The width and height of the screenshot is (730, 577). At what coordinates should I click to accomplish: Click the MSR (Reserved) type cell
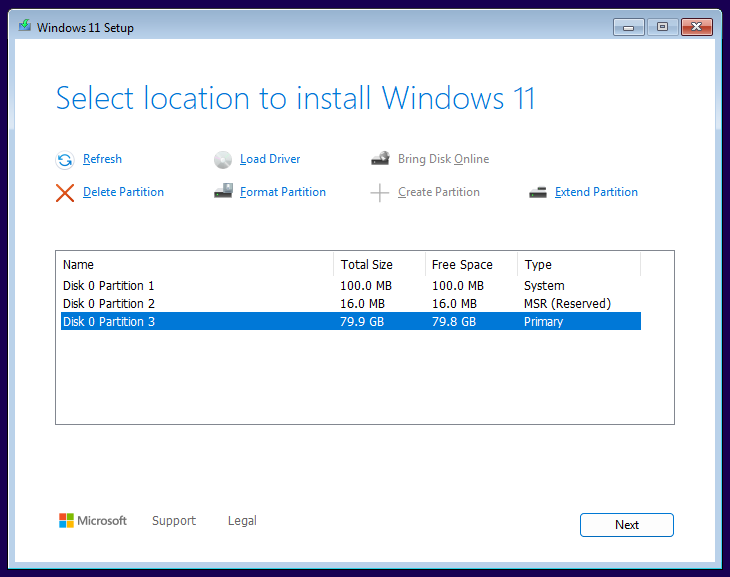click(x=567, y=304)
